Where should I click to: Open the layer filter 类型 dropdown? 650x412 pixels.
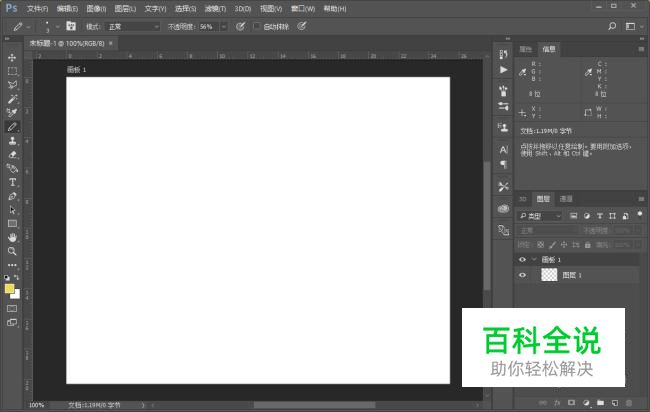tap(540, 216)
